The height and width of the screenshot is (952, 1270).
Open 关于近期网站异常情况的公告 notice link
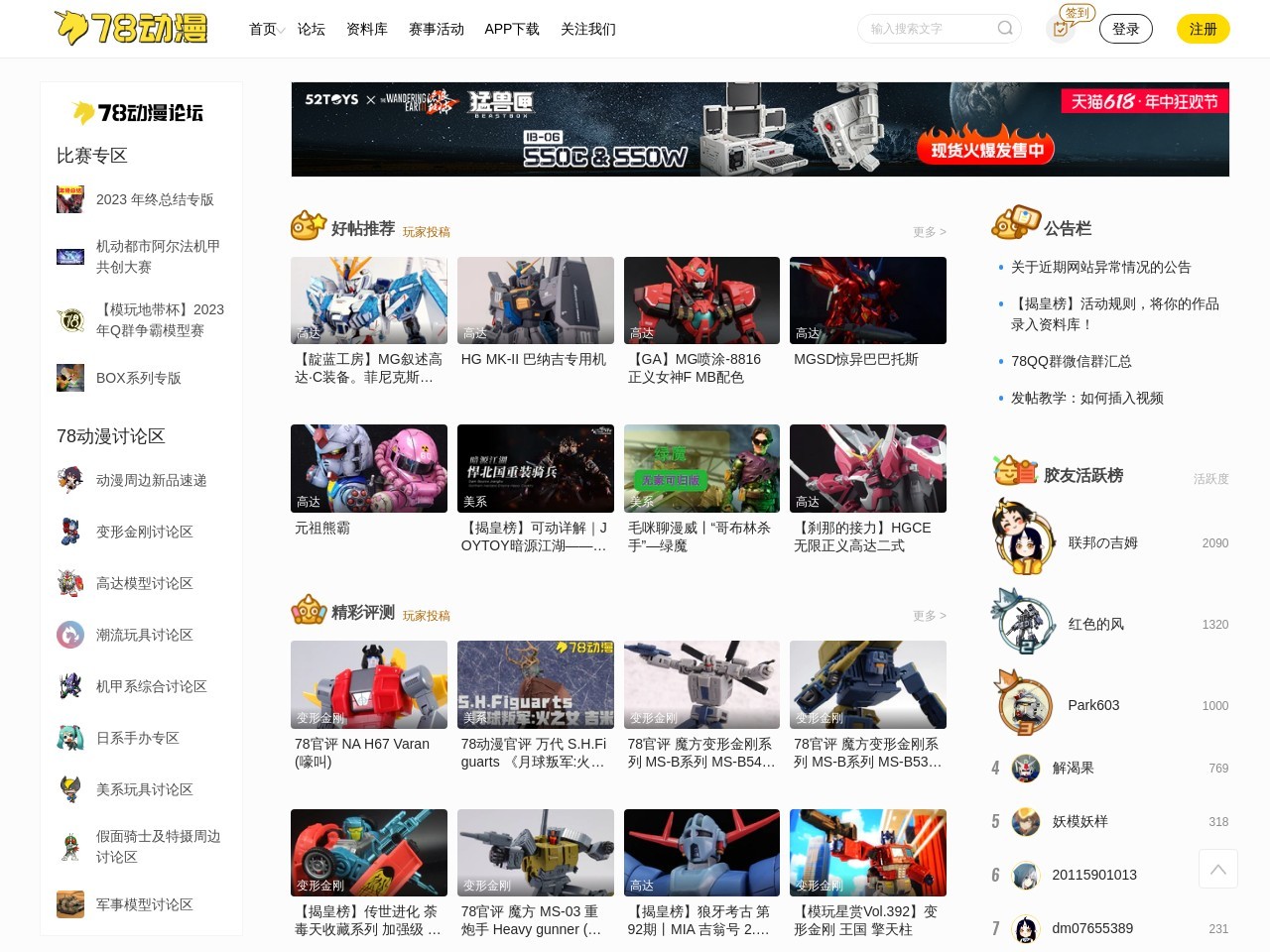point(1100,267)
